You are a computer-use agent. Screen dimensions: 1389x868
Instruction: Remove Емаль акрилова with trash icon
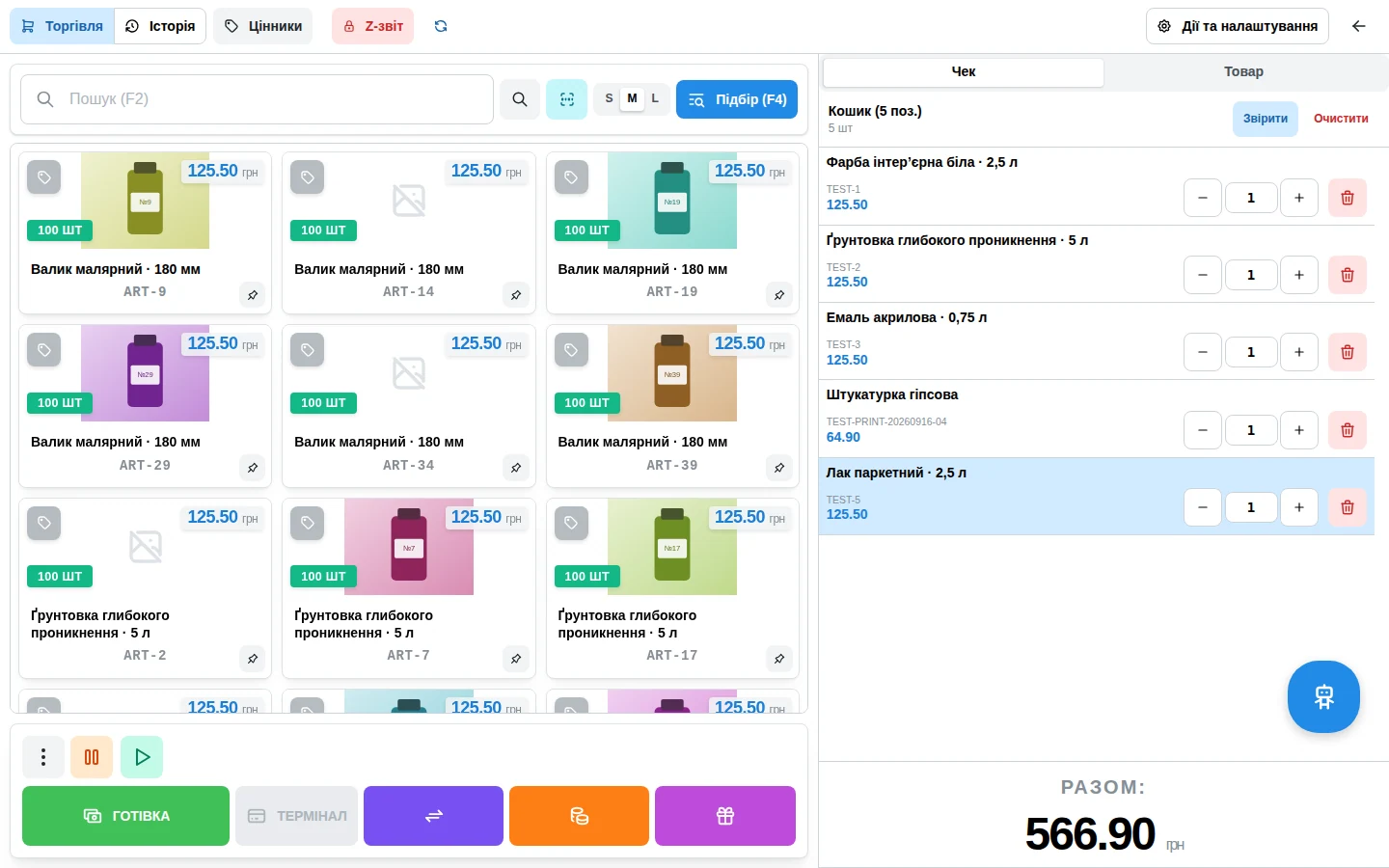1348,352
